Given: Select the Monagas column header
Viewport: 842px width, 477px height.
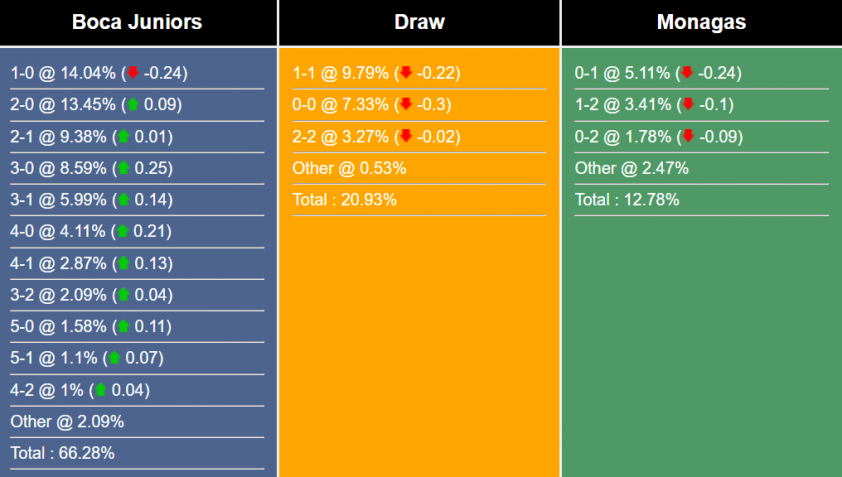Looking at the screenshot, I should pyautogui.click(x=701, y=22).
